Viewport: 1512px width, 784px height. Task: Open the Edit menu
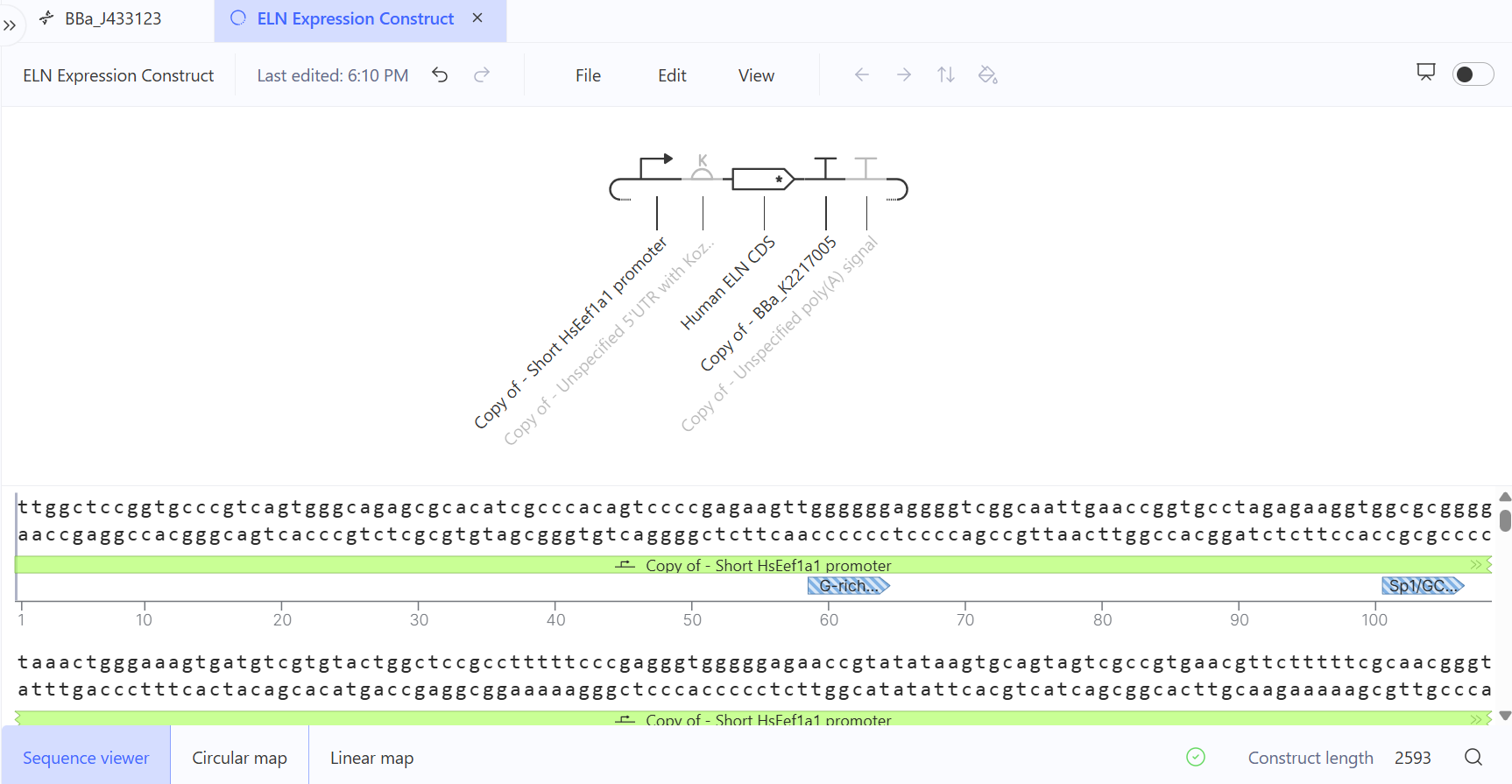click(x=672, y=75)
